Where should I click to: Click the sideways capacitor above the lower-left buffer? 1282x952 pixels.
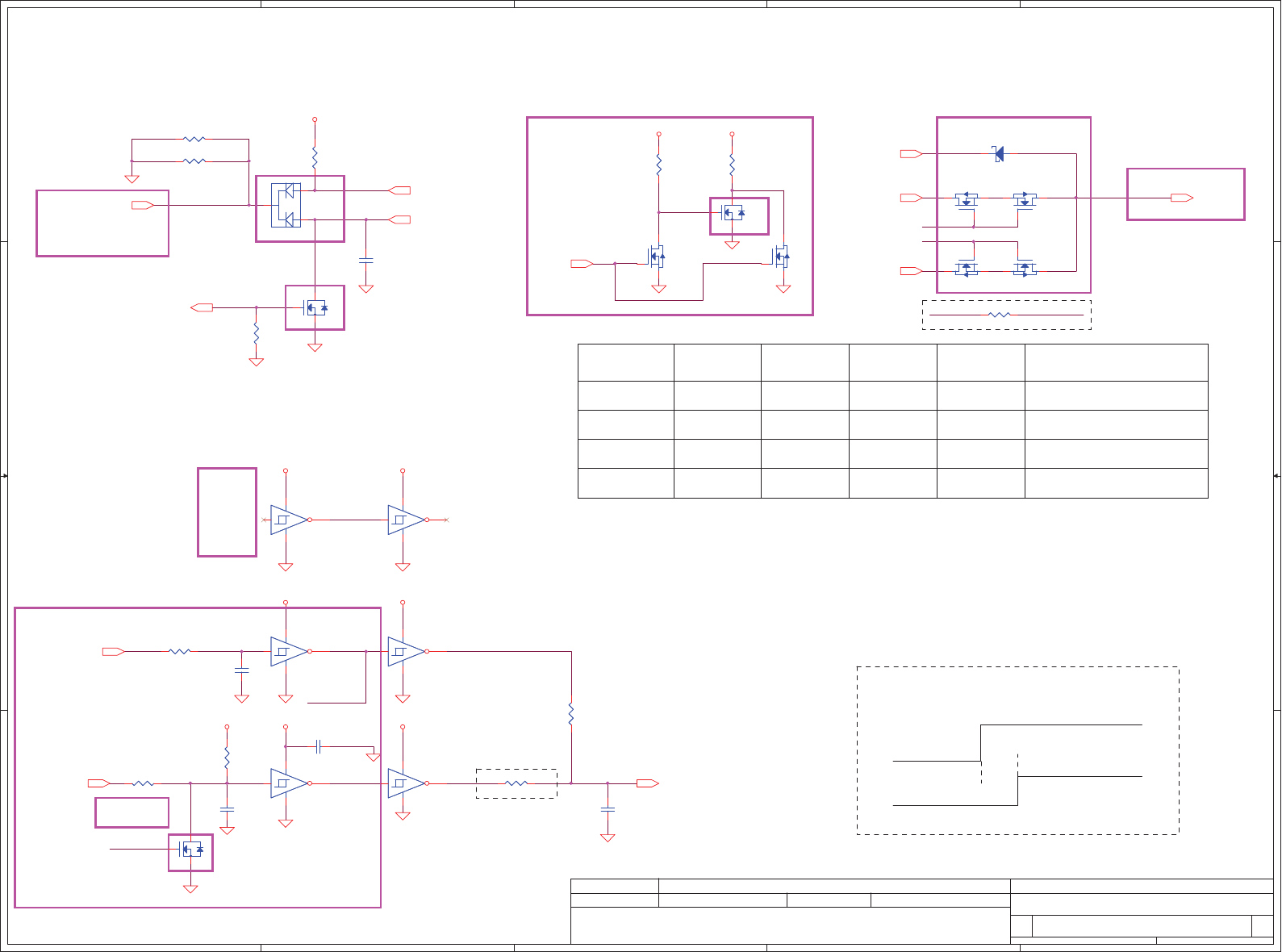(319, 746)
